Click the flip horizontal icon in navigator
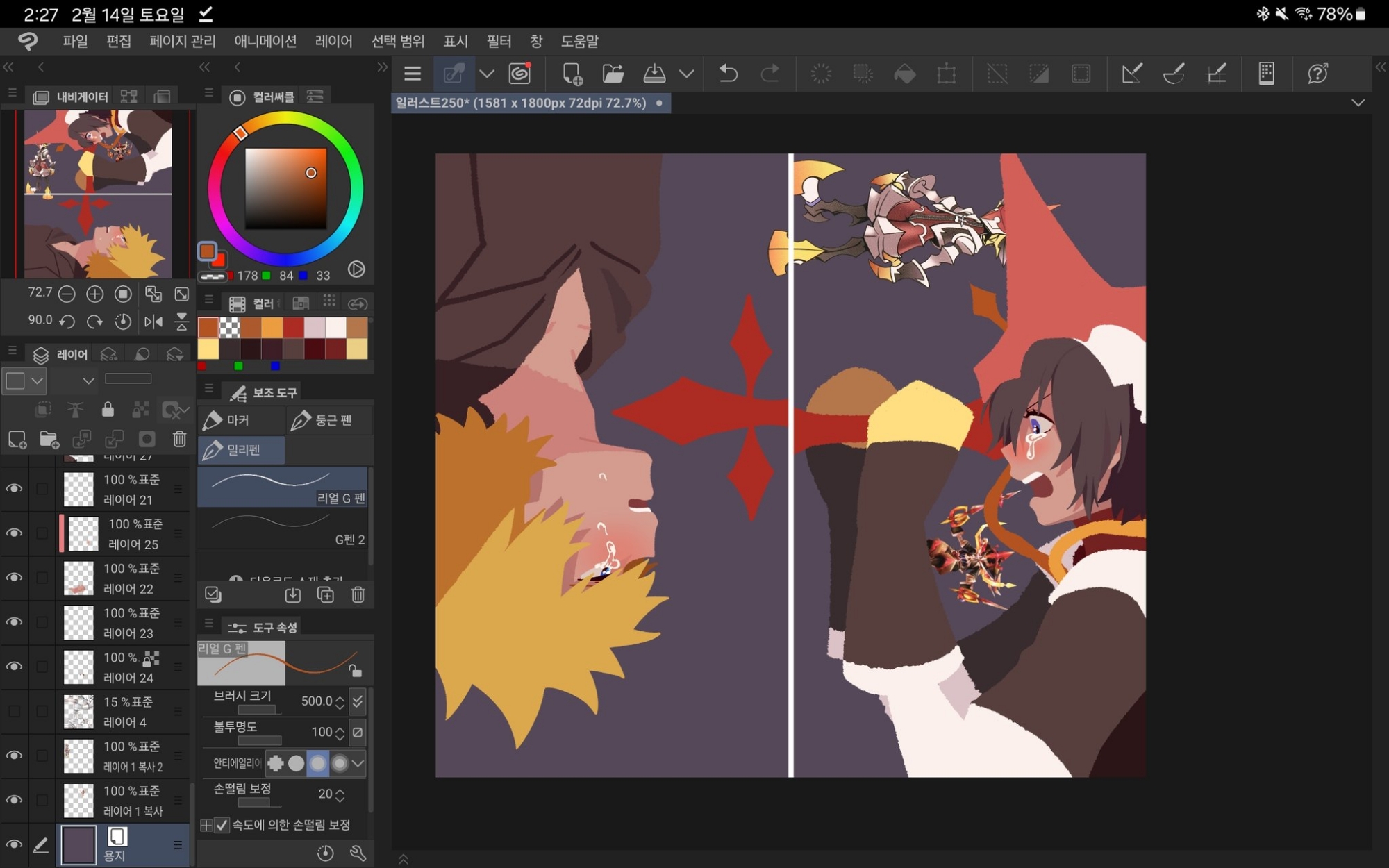 (x=153, y=322)
